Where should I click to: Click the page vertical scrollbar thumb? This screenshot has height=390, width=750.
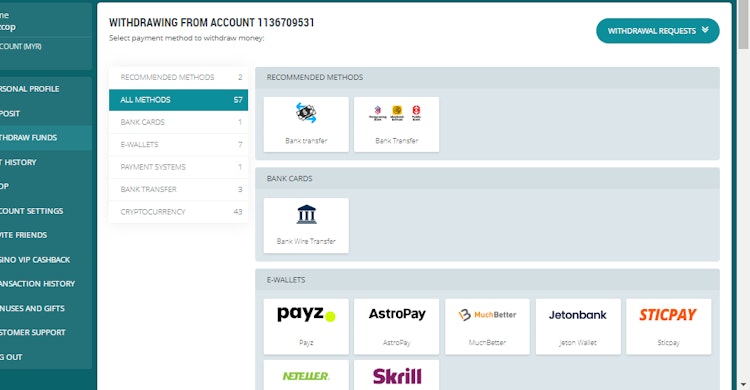pyautogui.click(x=743, y=25)
